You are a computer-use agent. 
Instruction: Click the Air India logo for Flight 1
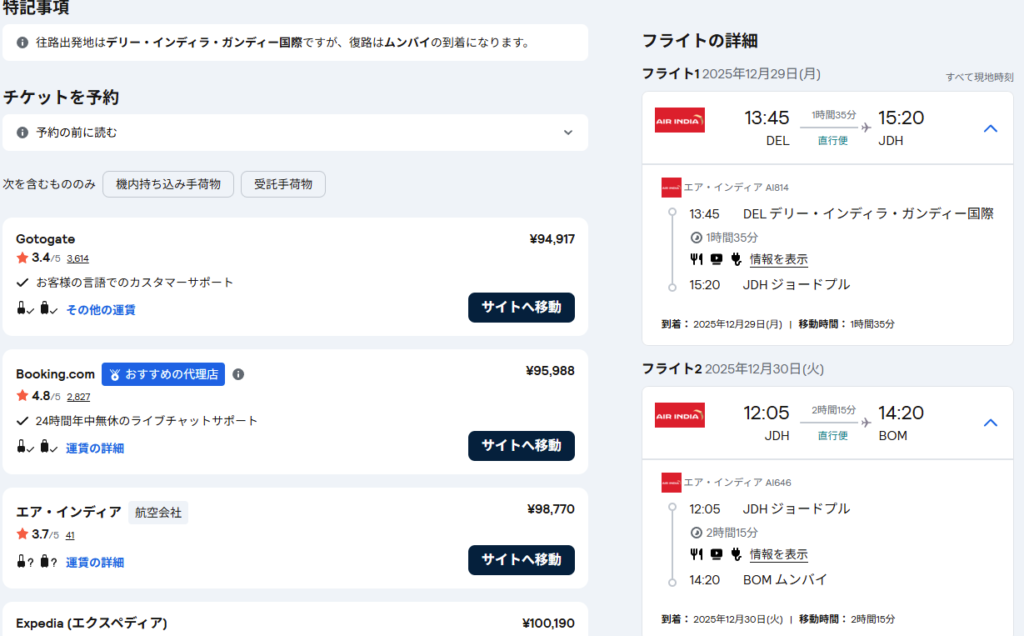coord(680,120)
